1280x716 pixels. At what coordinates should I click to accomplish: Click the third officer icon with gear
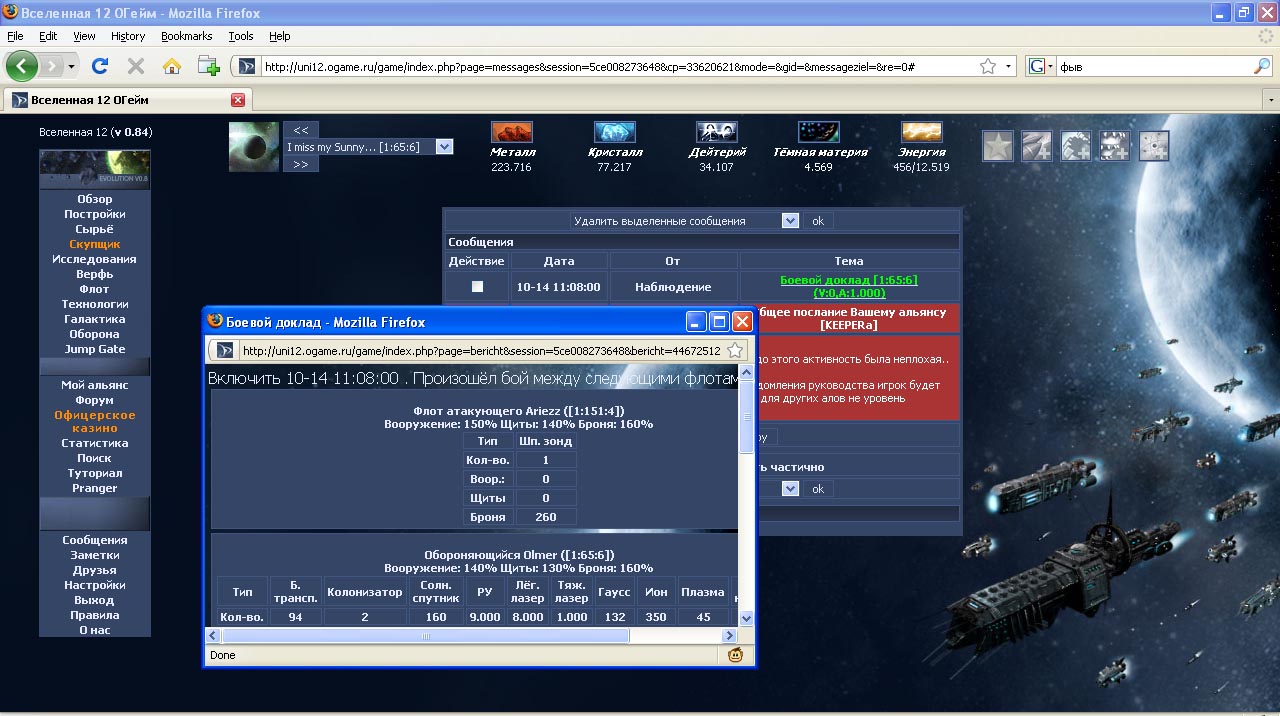pos(1076,146)
